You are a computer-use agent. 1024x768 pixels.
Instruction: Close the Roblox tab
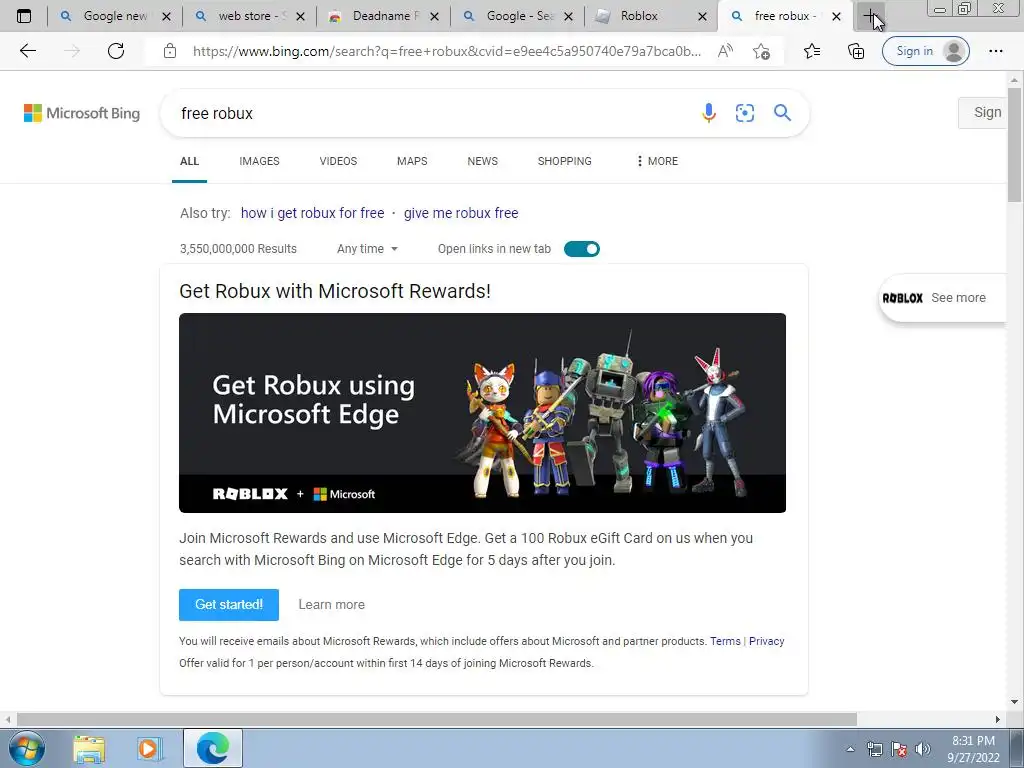(703, 16)
